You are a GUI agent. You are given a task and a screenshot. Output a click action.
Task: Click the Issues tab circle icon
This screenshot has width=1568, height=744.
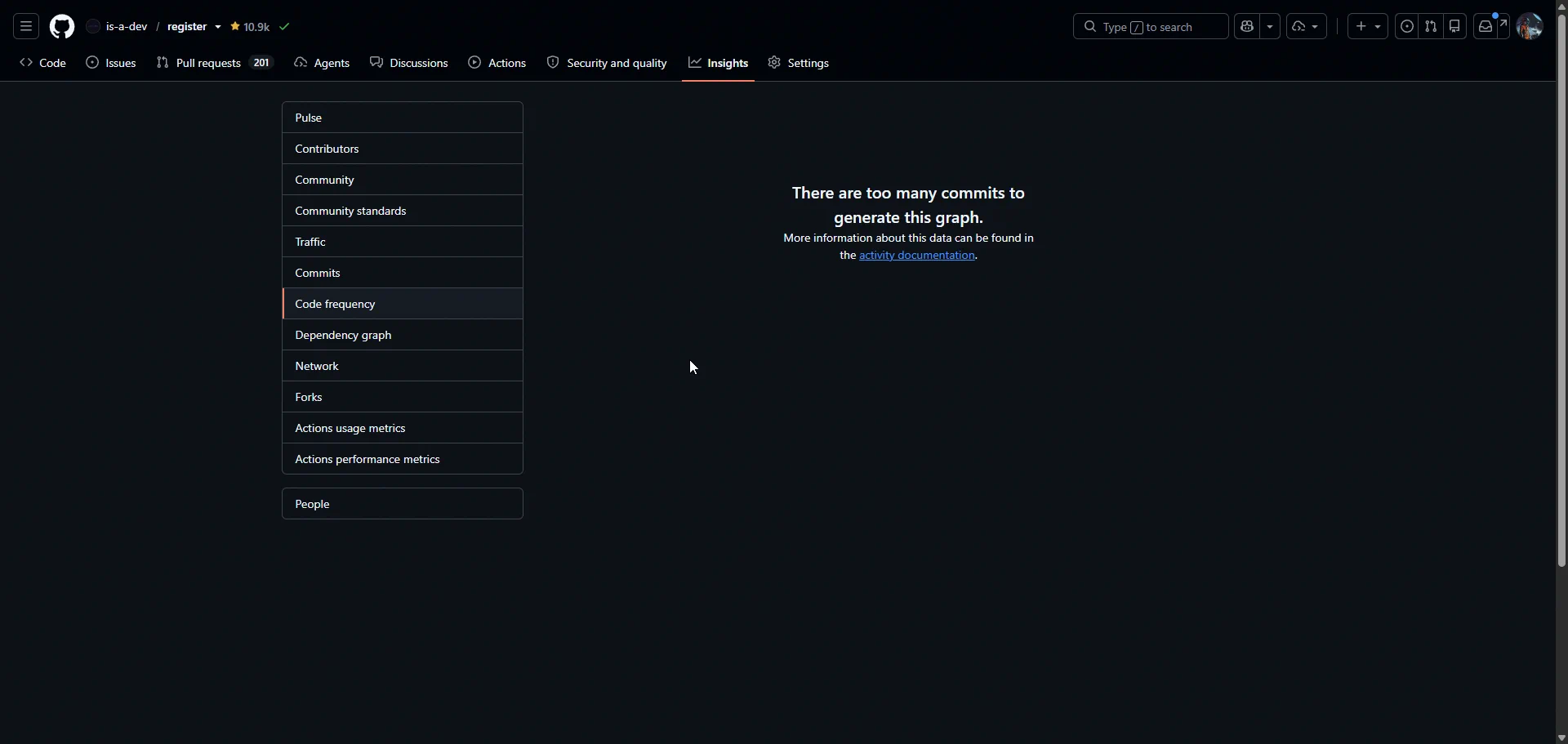[x=92, y=63]
